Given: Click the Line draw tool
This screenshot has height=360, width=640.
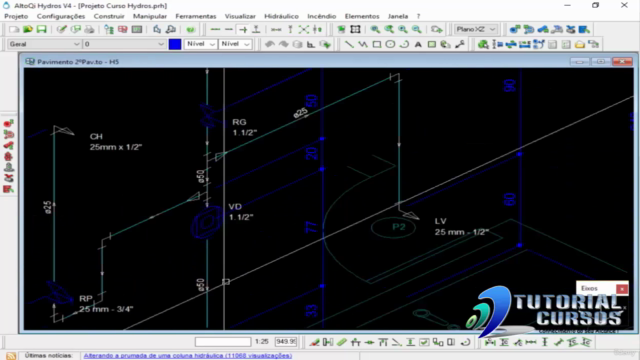Looking at the screenshot, I should [x=349, y=44].
